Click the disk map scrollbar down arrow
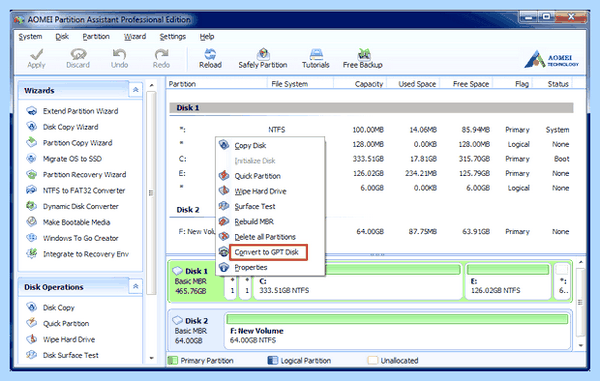 580,345
